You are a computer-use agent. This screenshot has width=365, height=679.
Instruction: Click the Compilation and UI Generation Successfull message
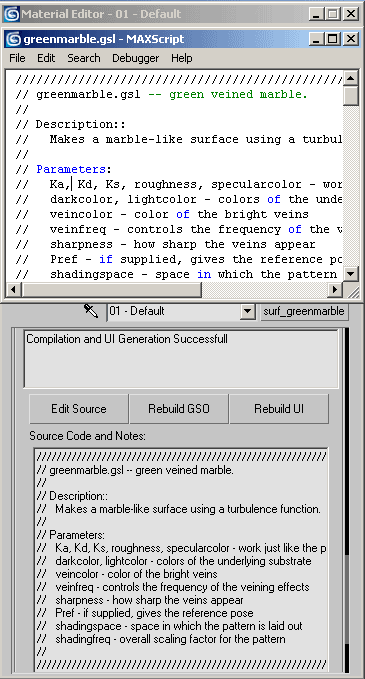pyautogui.click(x=127, y=339)
